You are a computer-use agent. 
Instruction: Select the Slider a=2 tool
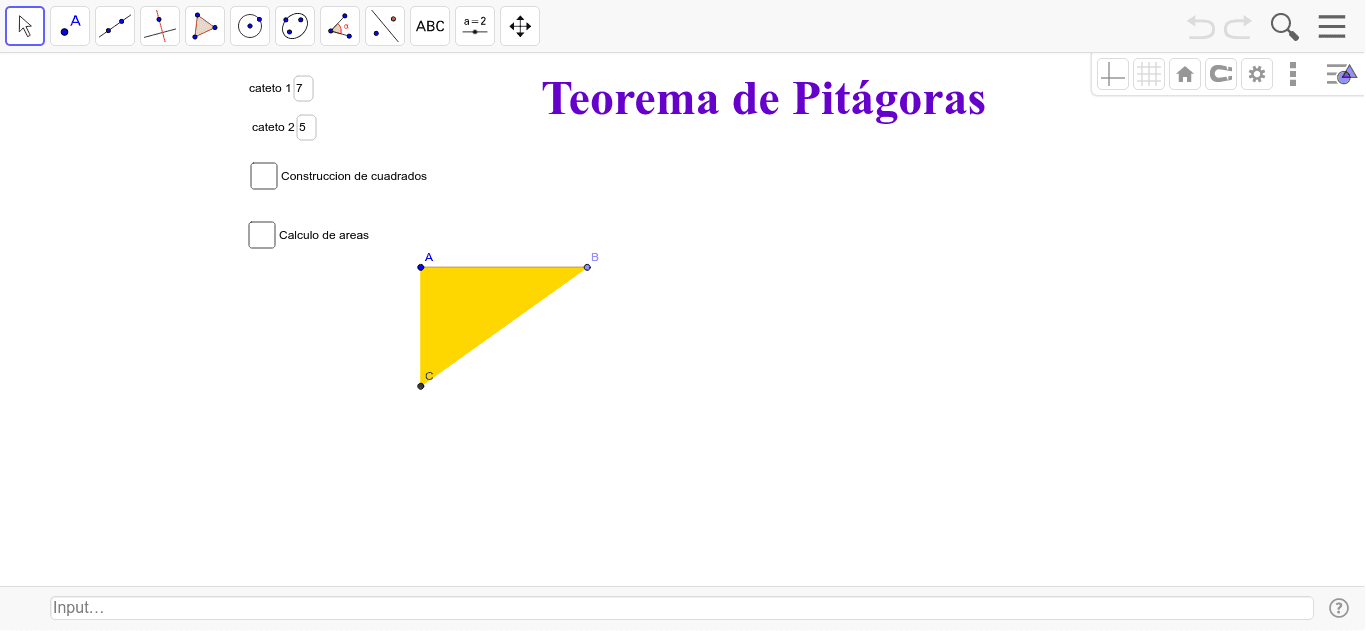(475, 26)
